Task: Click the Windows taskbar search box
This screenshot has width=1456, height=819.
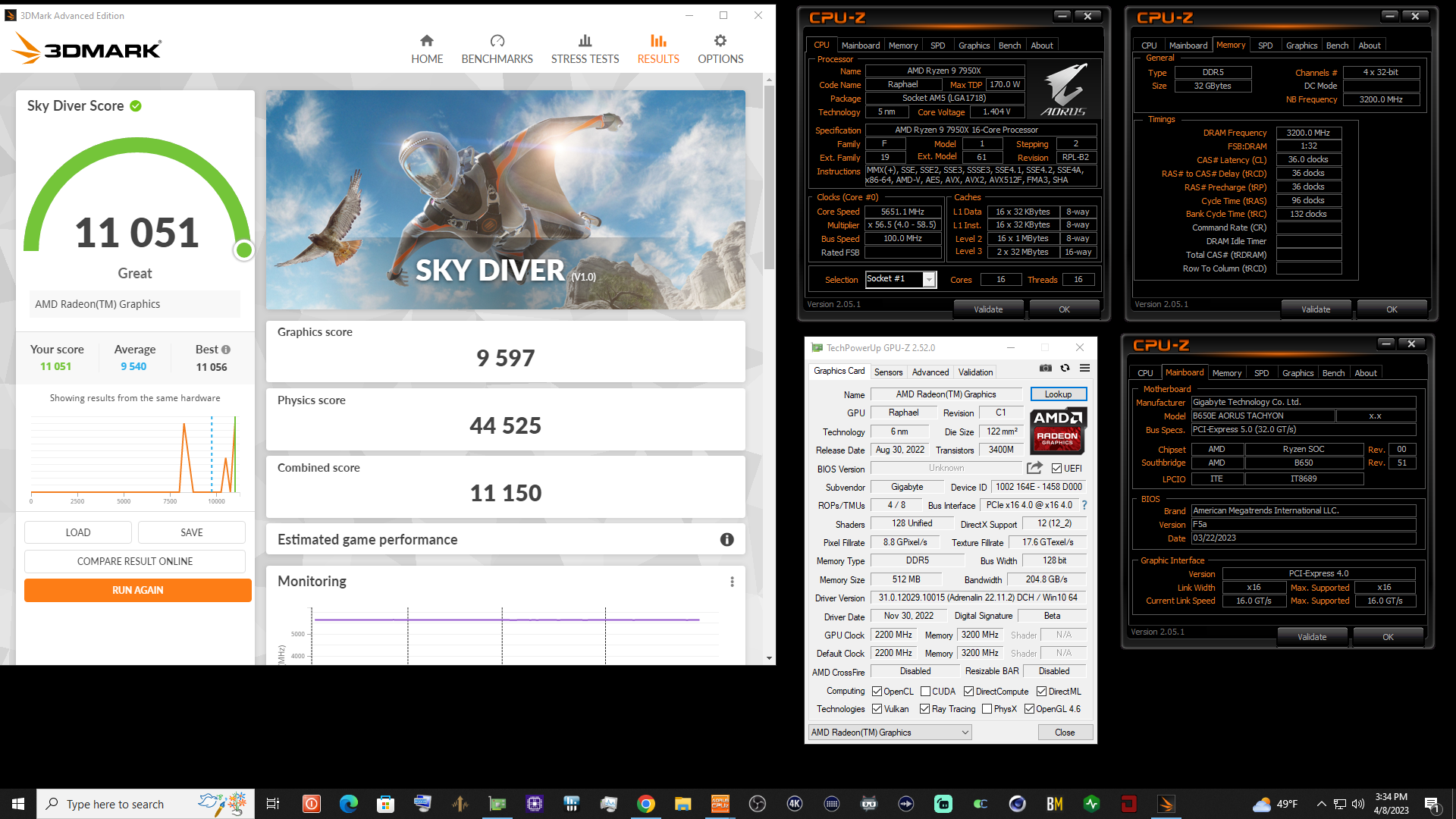Action: pos(146,804)
